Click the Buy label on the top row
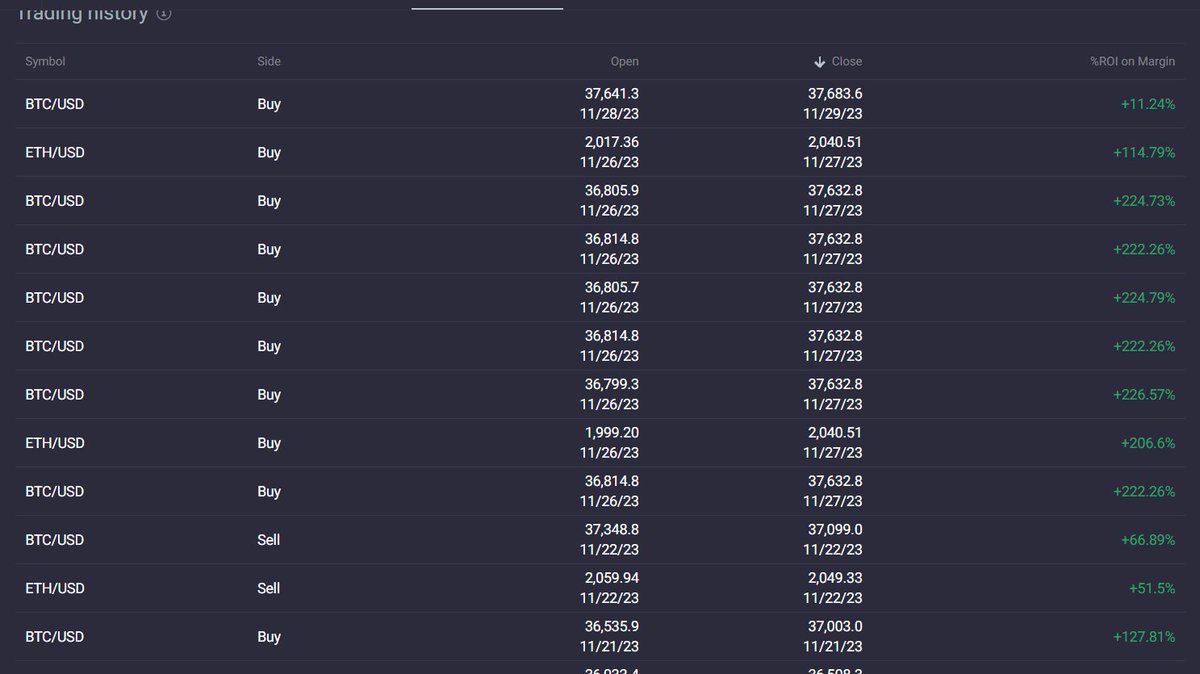Viewport: 1200px width, 674px height. coord(268,104)
